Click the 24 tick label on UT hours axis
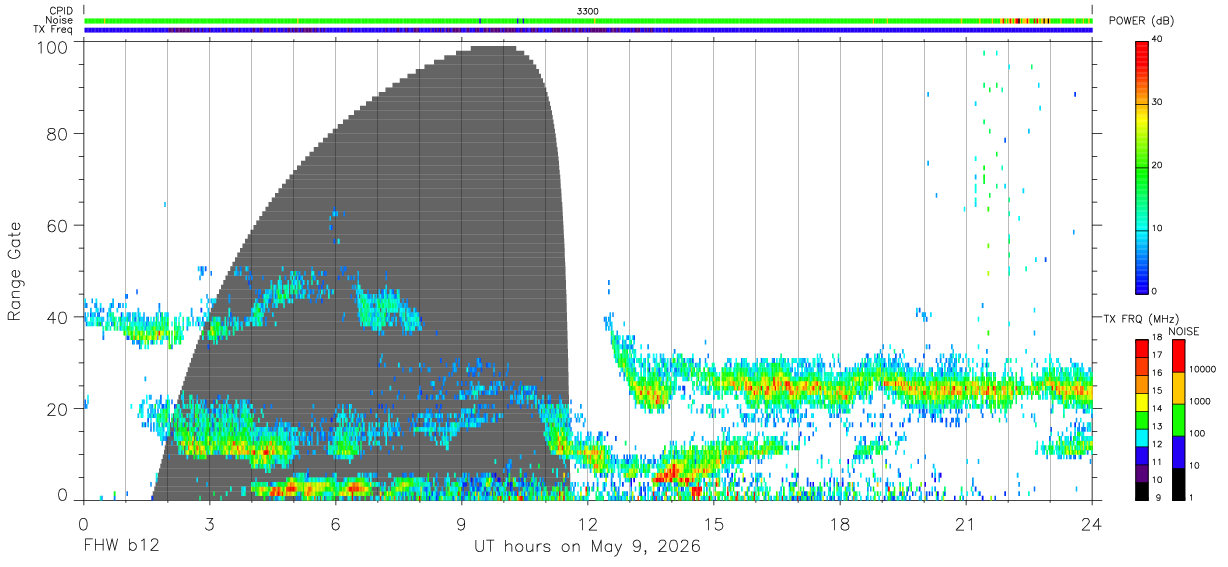The width and height of the screenshot is (1228, 567). coord(1092,525)
